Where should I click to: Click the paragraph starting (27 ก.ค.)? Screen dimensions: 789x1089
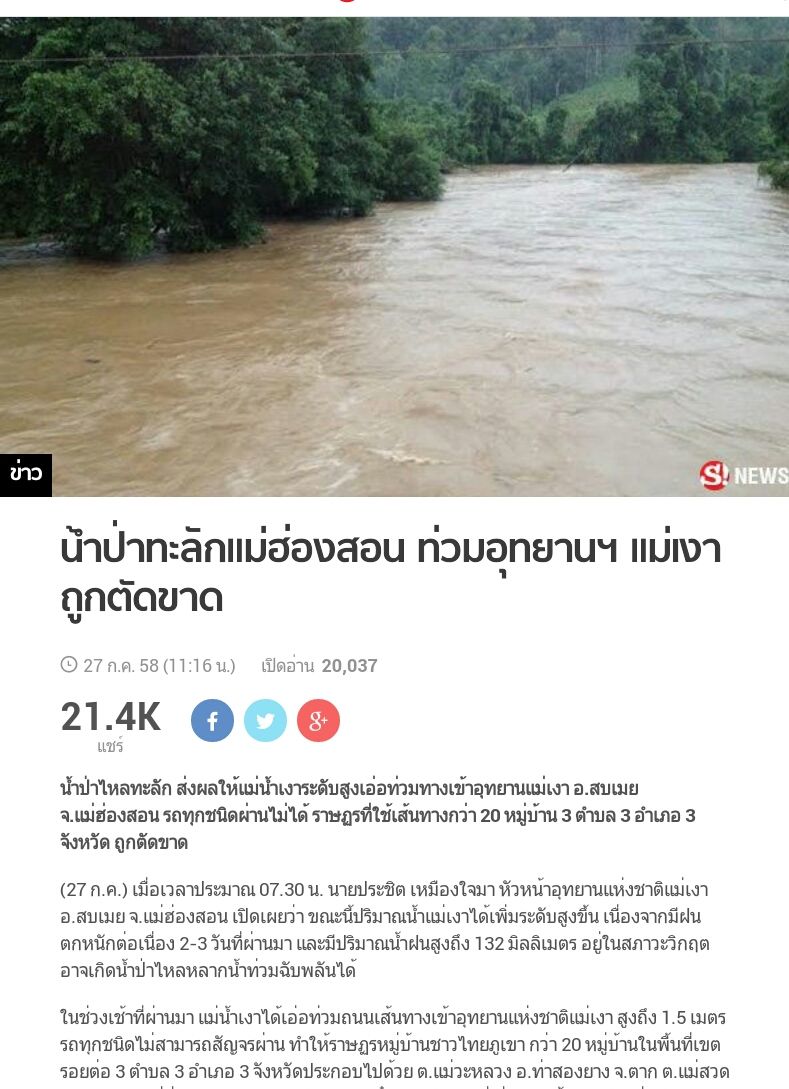(384, 930)
